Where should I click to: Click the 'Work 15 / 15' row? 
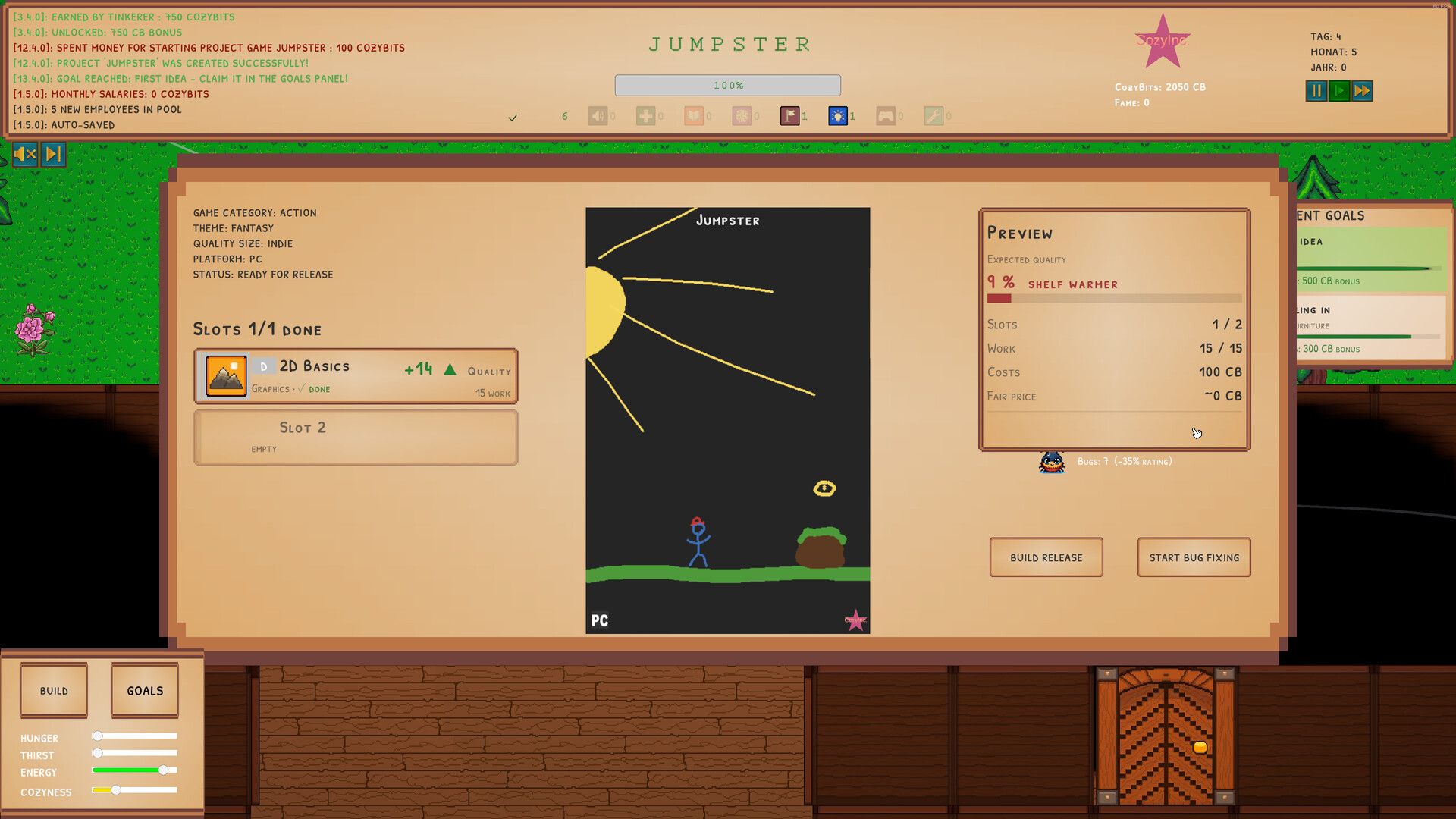tap(1114, 348)
